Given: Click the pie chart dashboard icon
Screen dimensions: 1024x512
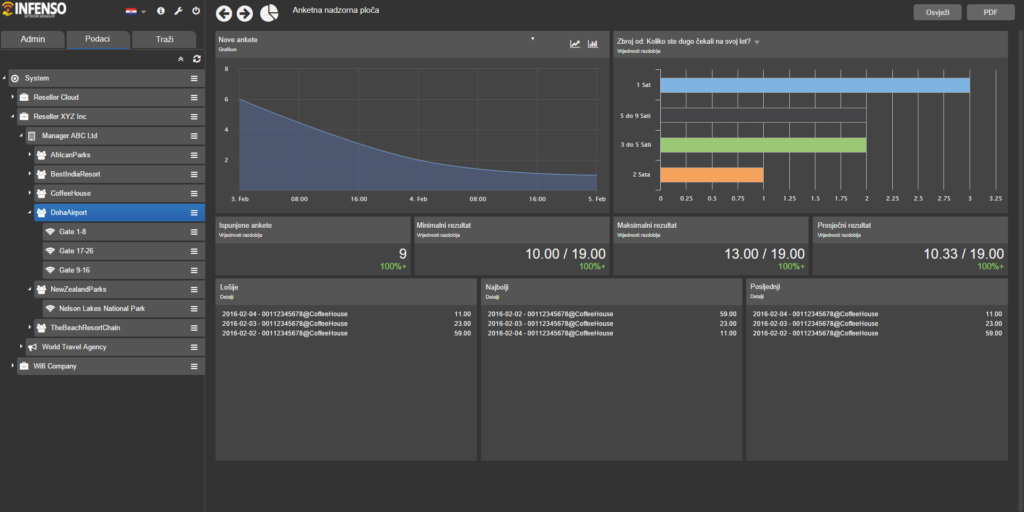Looking at the screenshot, I should (268, 12).
